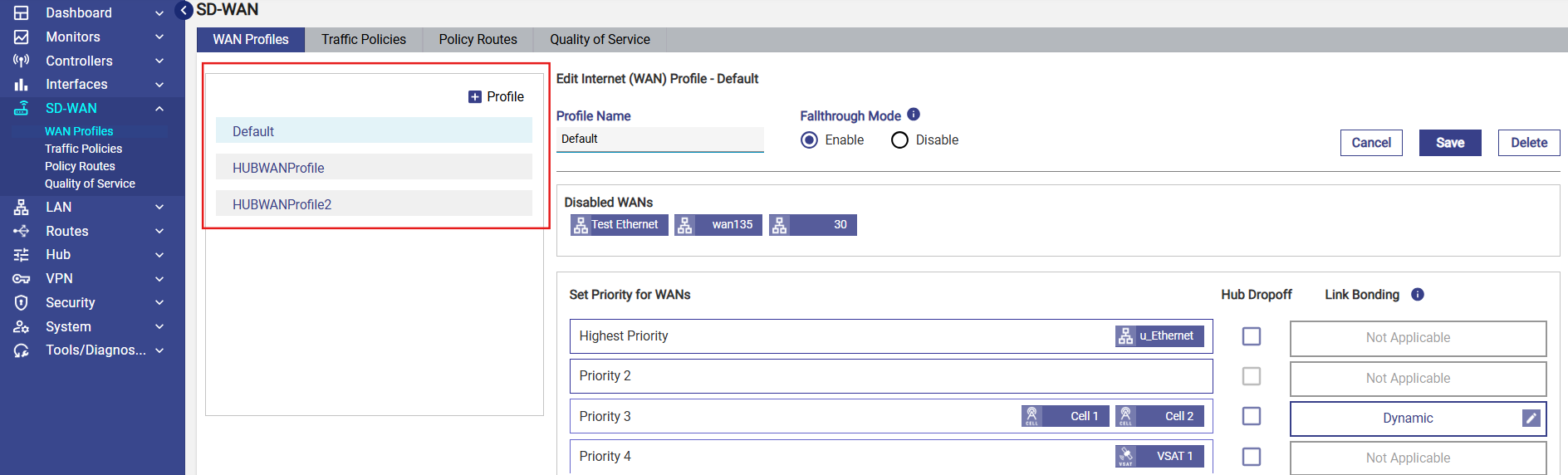
Task: Switch to the Traffic Policies tab
Action: [x=364, y=40]
